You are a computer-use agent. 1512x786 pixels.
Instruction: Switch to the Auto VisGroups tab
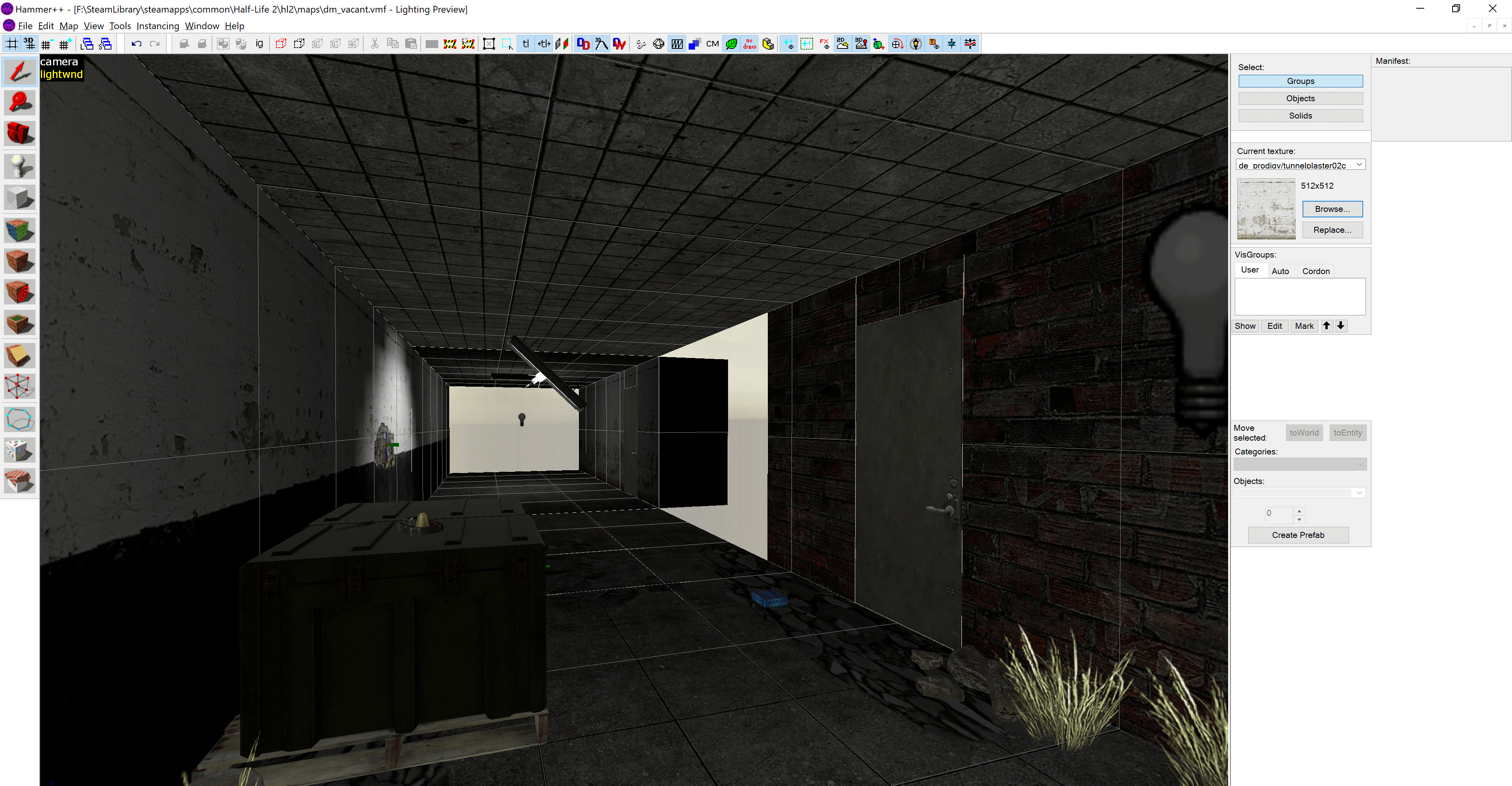pos(1281,271)
